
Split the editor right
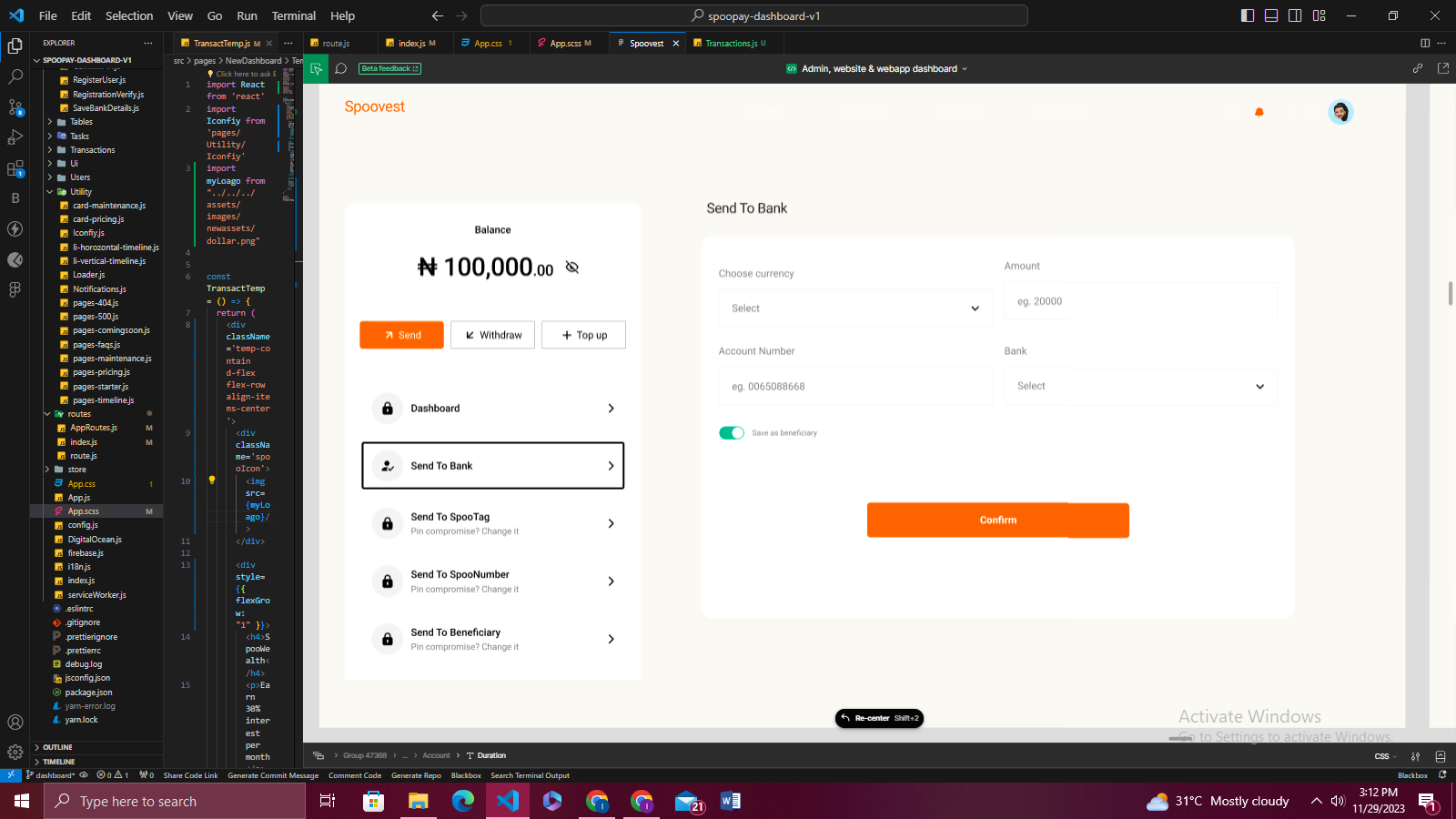click(x=1425, y=43)
